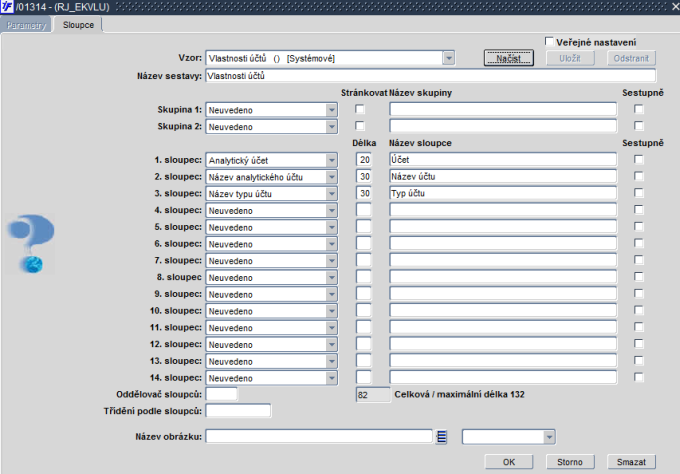The width and height of the screenshot is (680, 474).
Task: Select the Sloupce tab
Action: (78, 25)
